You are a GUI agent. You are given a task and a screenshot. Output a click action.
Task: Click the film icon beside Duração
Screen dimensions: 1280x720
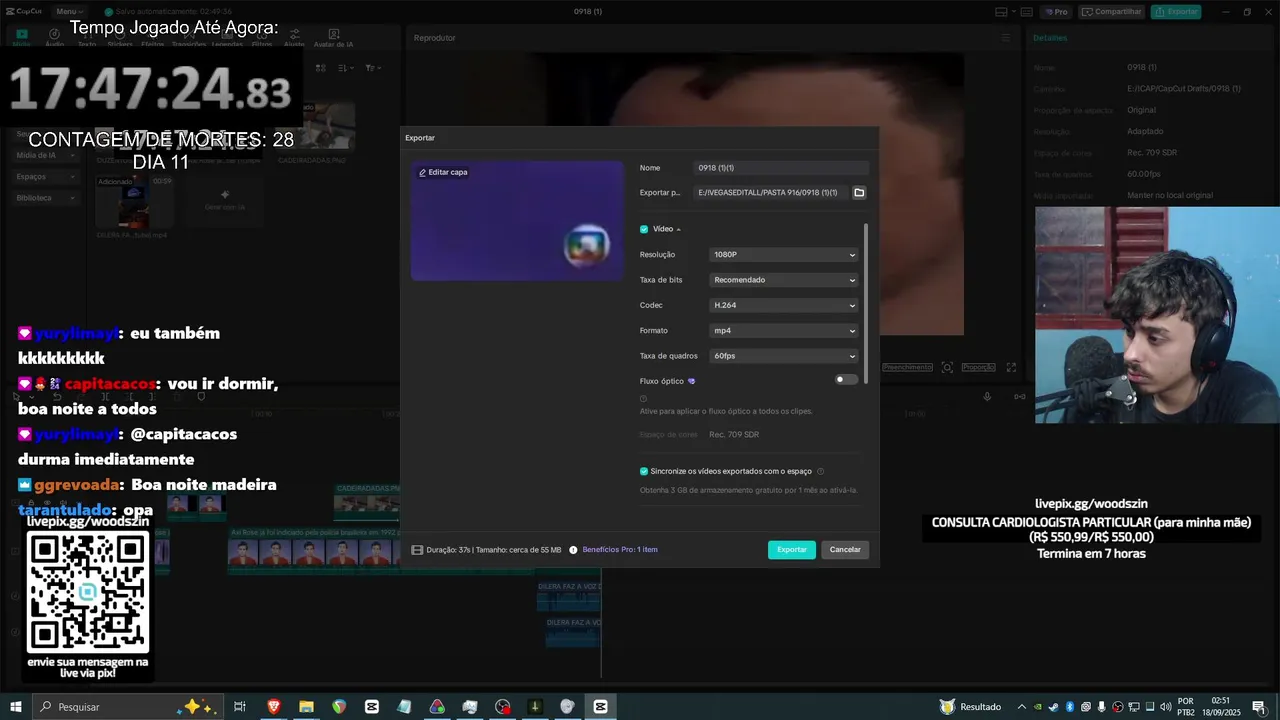[417, 550]
